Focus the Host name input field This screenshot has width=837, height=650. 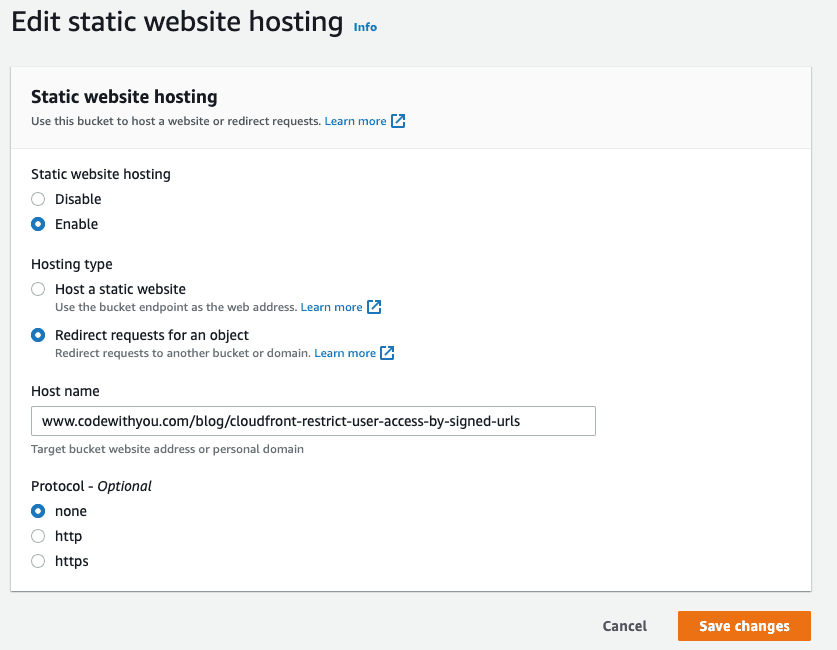313,421
